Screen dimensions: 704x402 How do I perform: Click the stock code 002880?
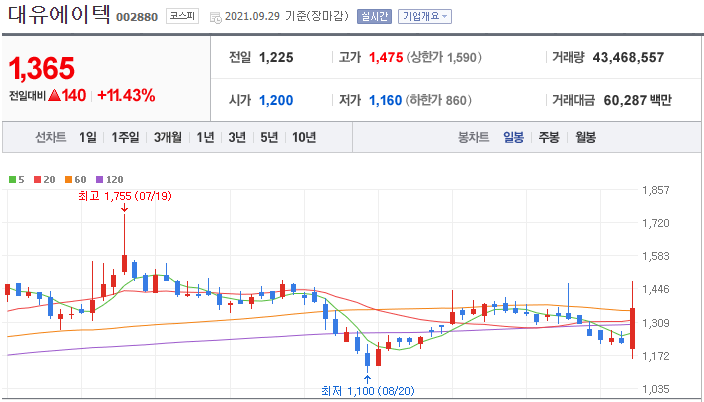(x=137, y=18)
